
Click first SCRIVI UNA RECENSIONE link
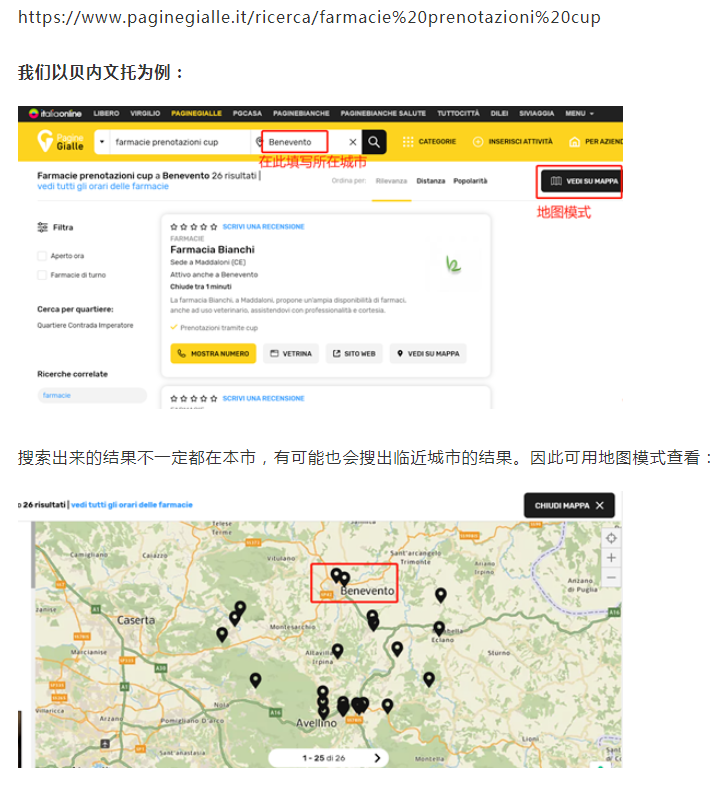pos(264,227)
